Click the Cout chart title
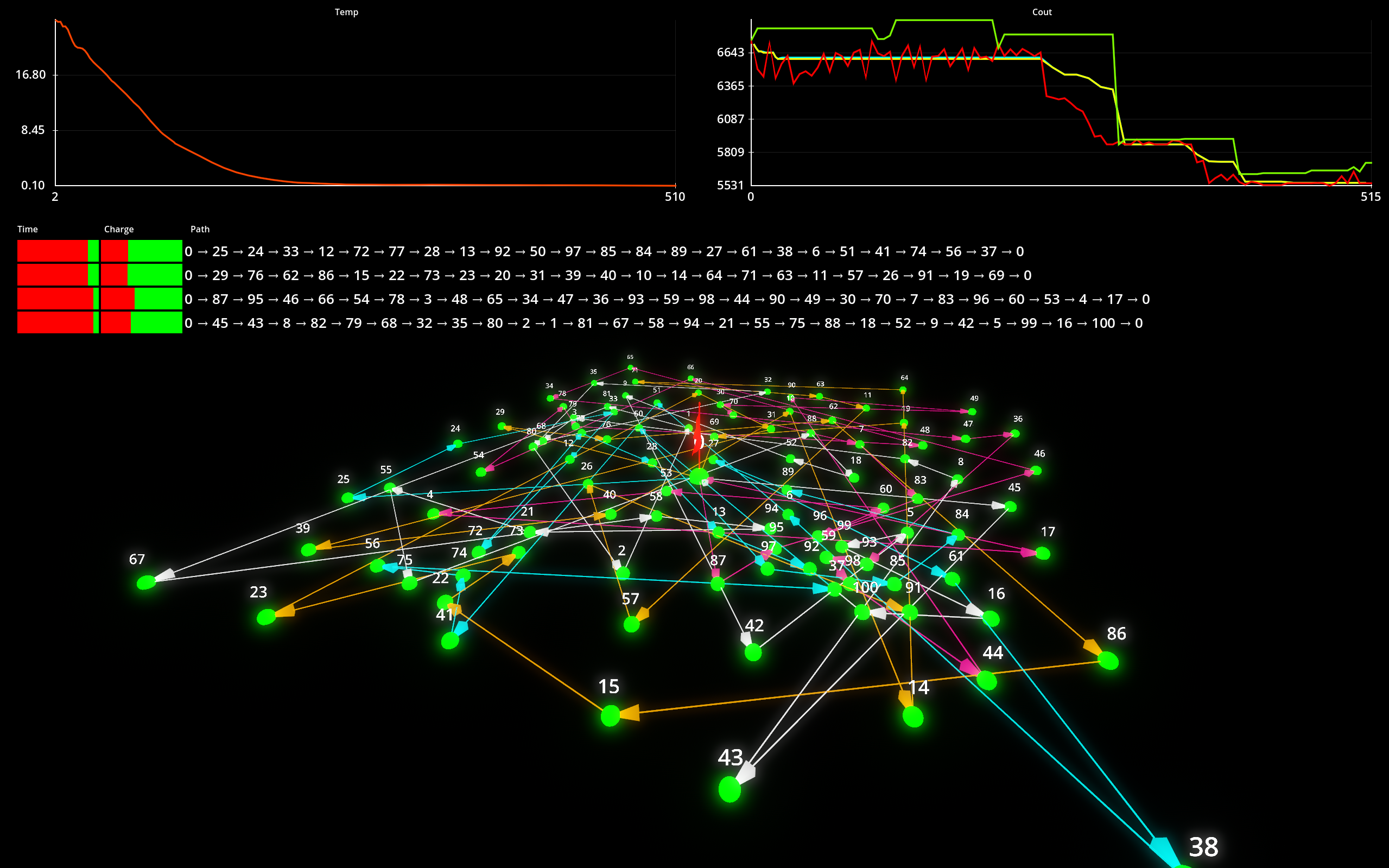 point(1041,12)
